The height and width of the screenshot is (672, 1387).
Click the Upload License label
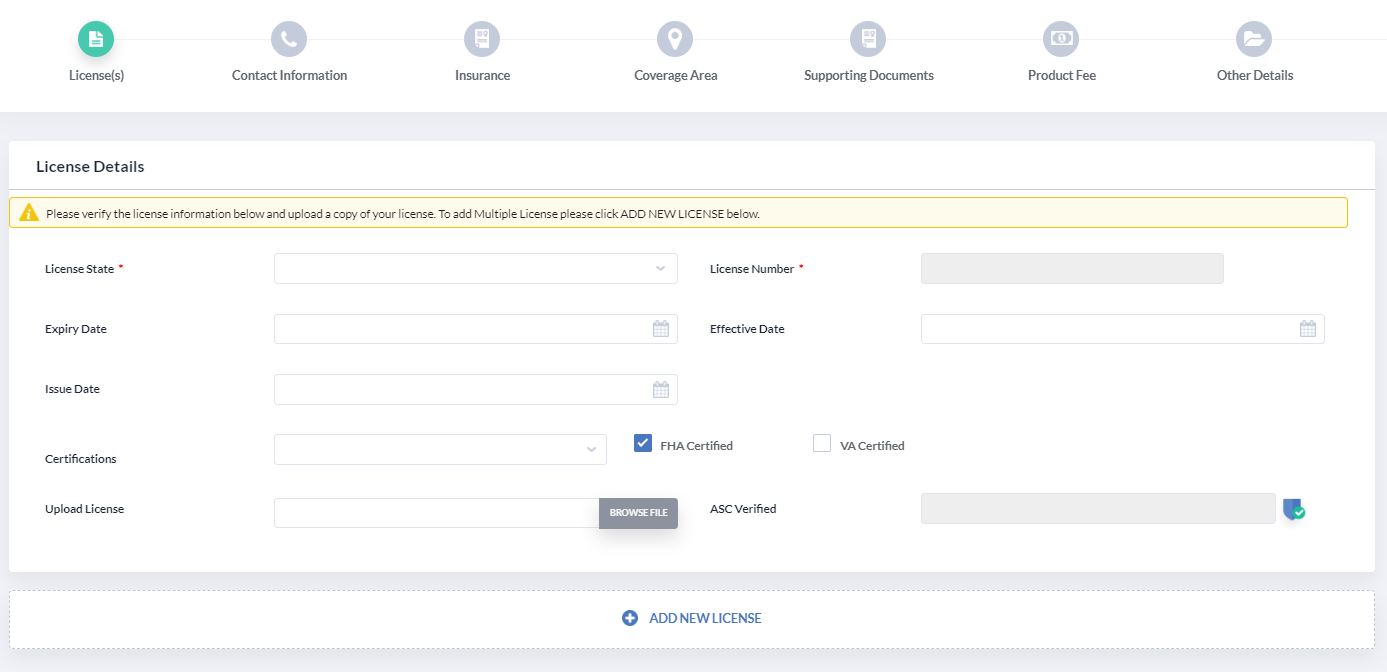(x=84, y=509)
